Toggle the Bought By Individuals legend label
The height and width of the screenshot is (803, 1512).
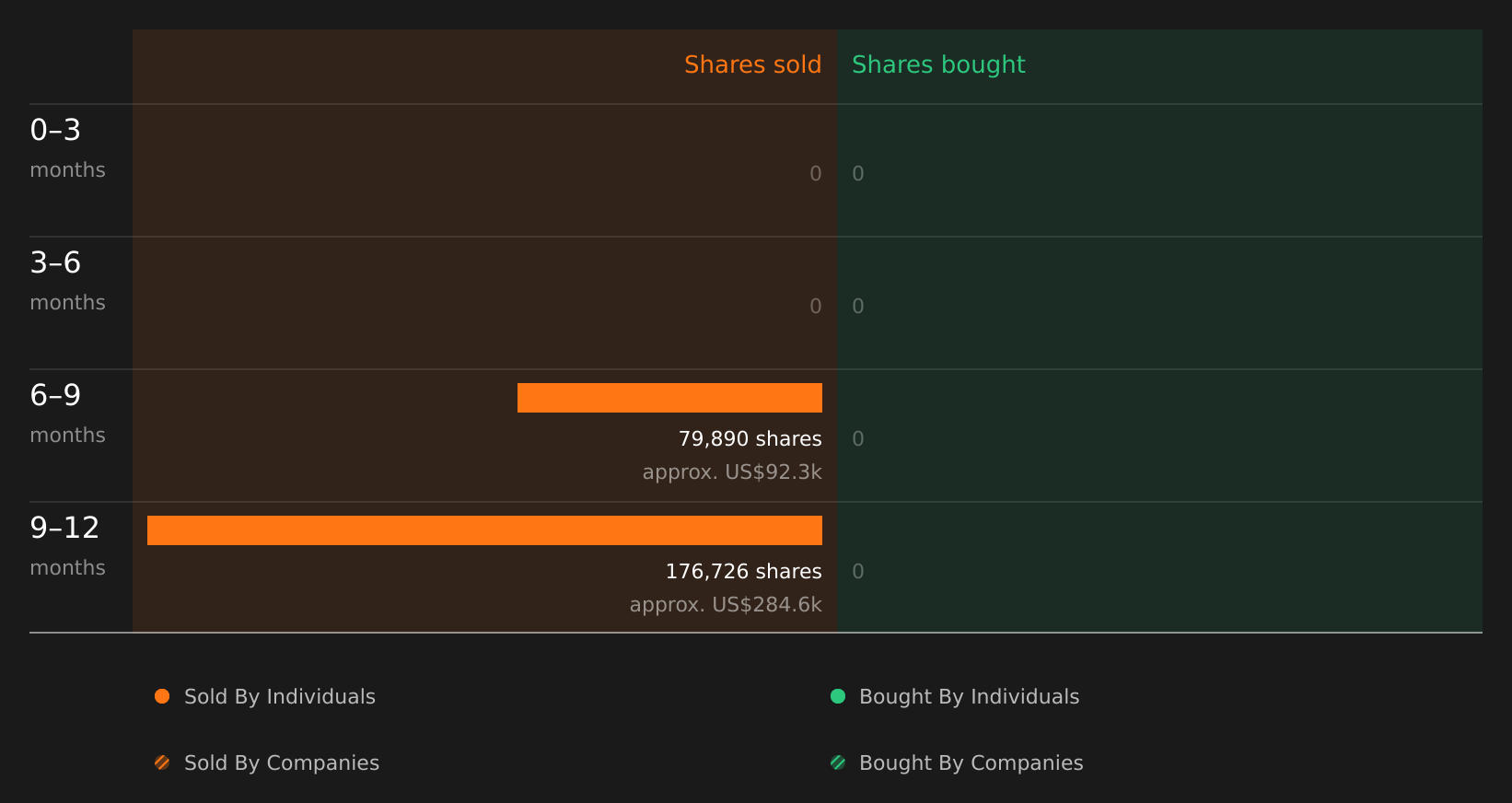tap(969, 697)
